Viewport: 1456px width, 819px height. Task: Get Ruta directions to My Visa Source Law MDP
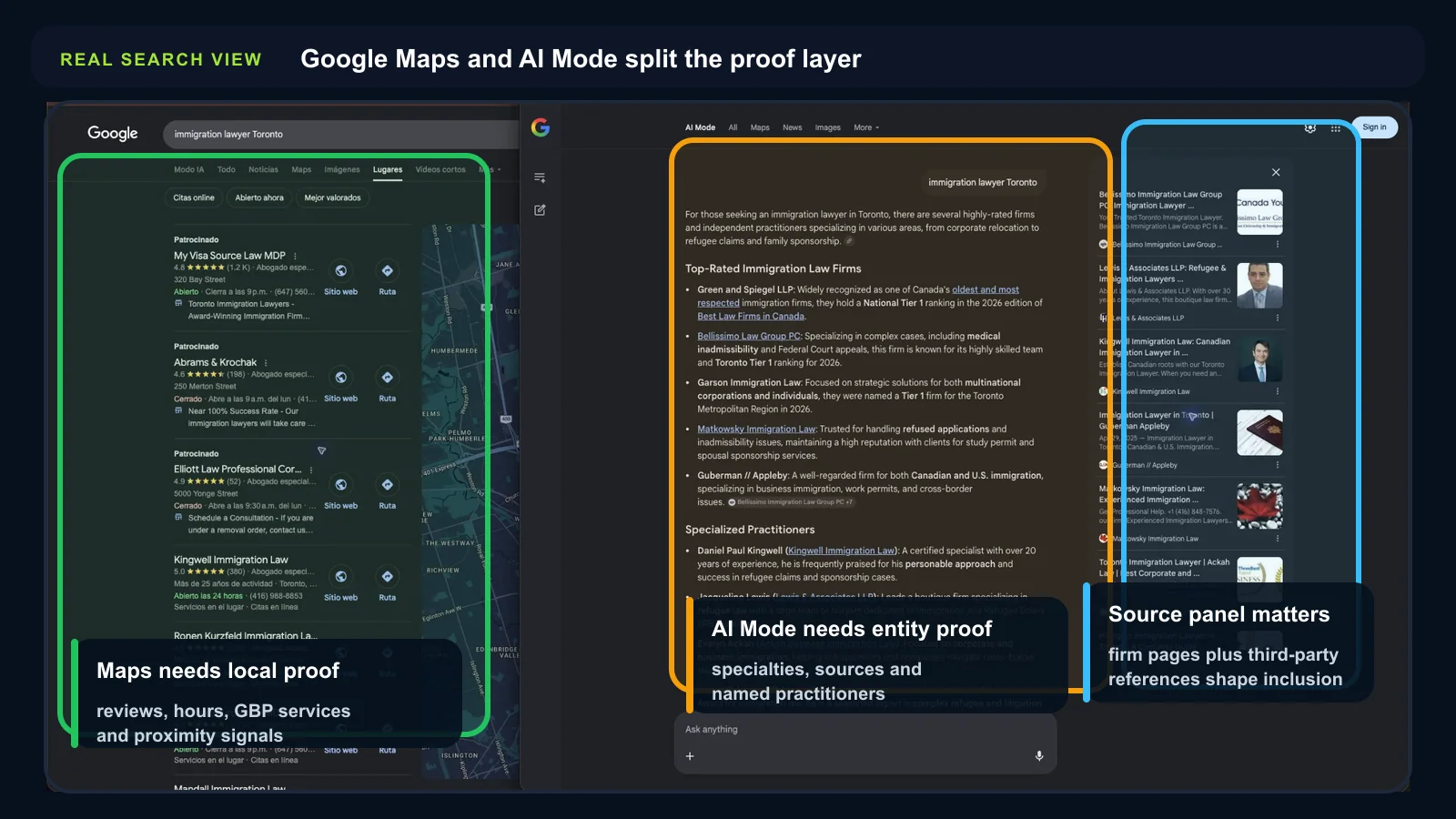click(x=388, y=278)
